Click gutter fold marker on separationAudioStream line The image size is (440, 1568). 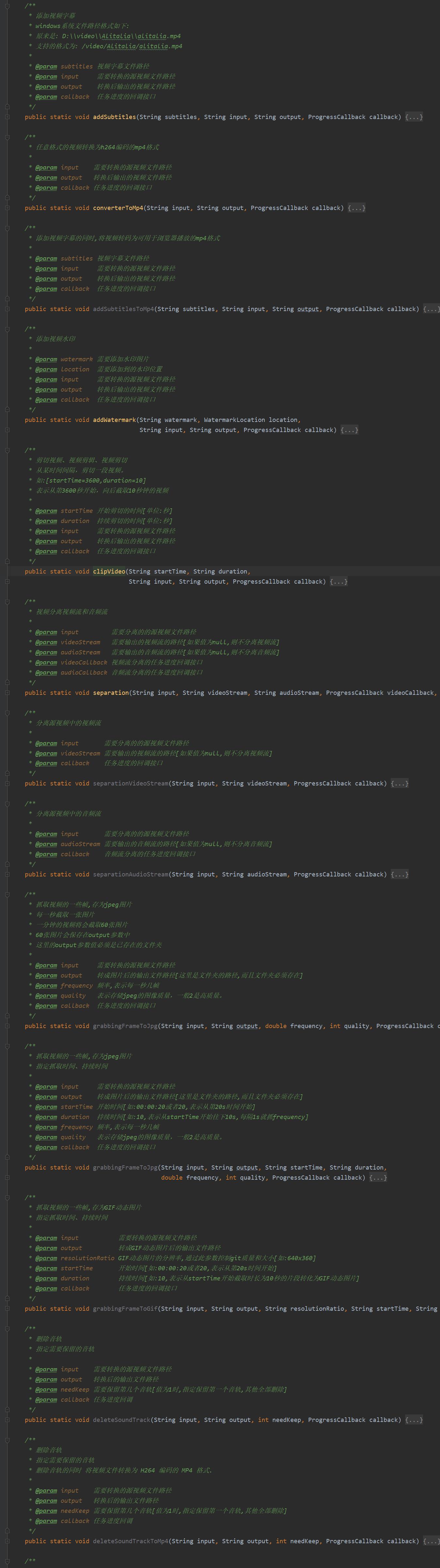click(7, 875)
